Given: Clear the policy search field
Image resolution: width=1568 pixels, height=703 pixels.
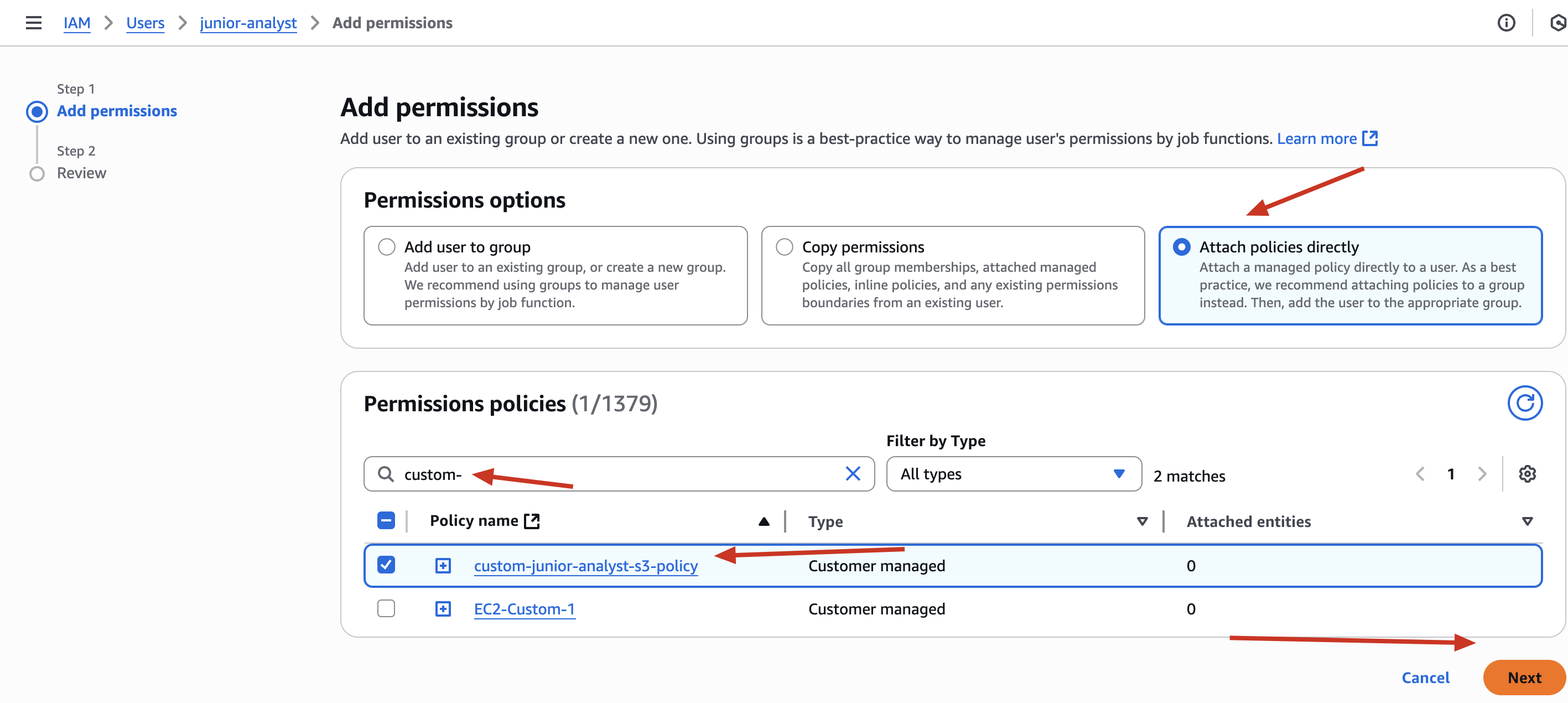Looking at the screenshot, I should pyautogui.click(x=853, y=473).
